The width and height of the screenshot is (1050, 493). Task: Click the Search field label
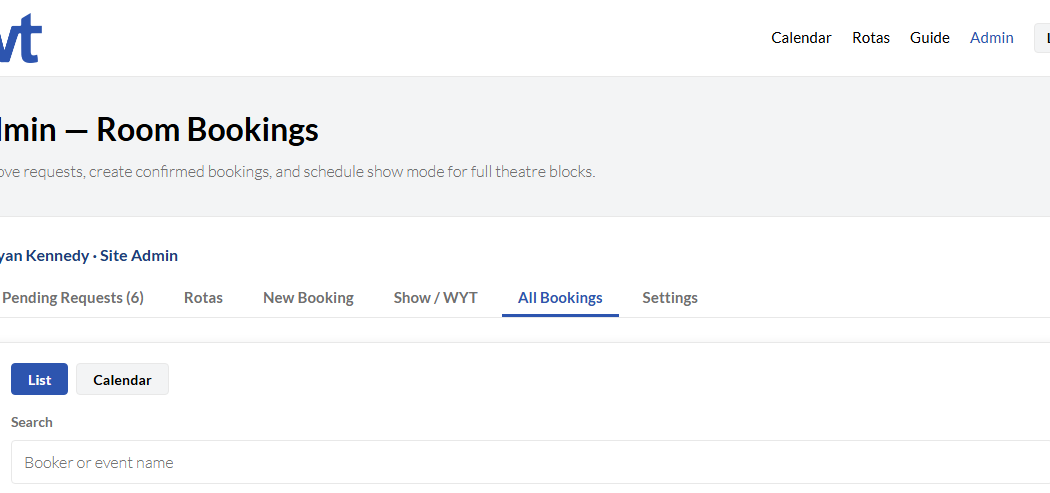31,422
